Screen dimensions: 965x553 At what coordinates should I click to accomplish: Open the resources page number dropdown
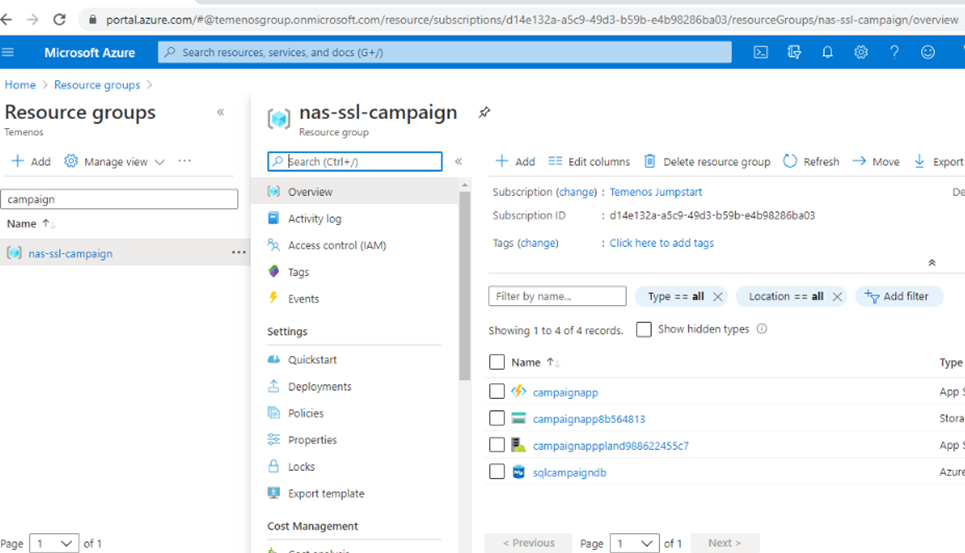(x=634, y=543)
